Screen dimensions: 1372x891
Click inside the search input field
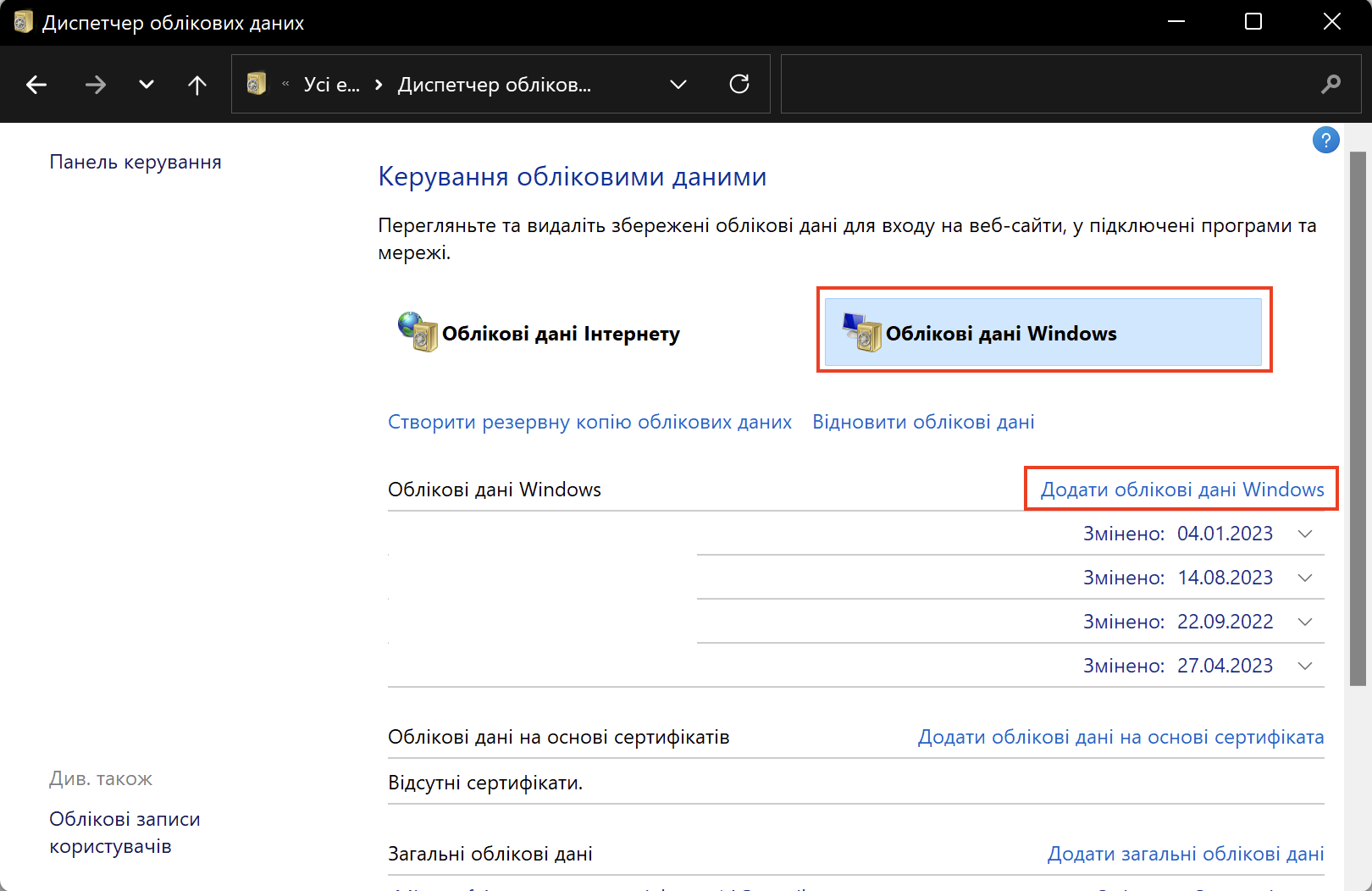click(x=1042, y=84)
